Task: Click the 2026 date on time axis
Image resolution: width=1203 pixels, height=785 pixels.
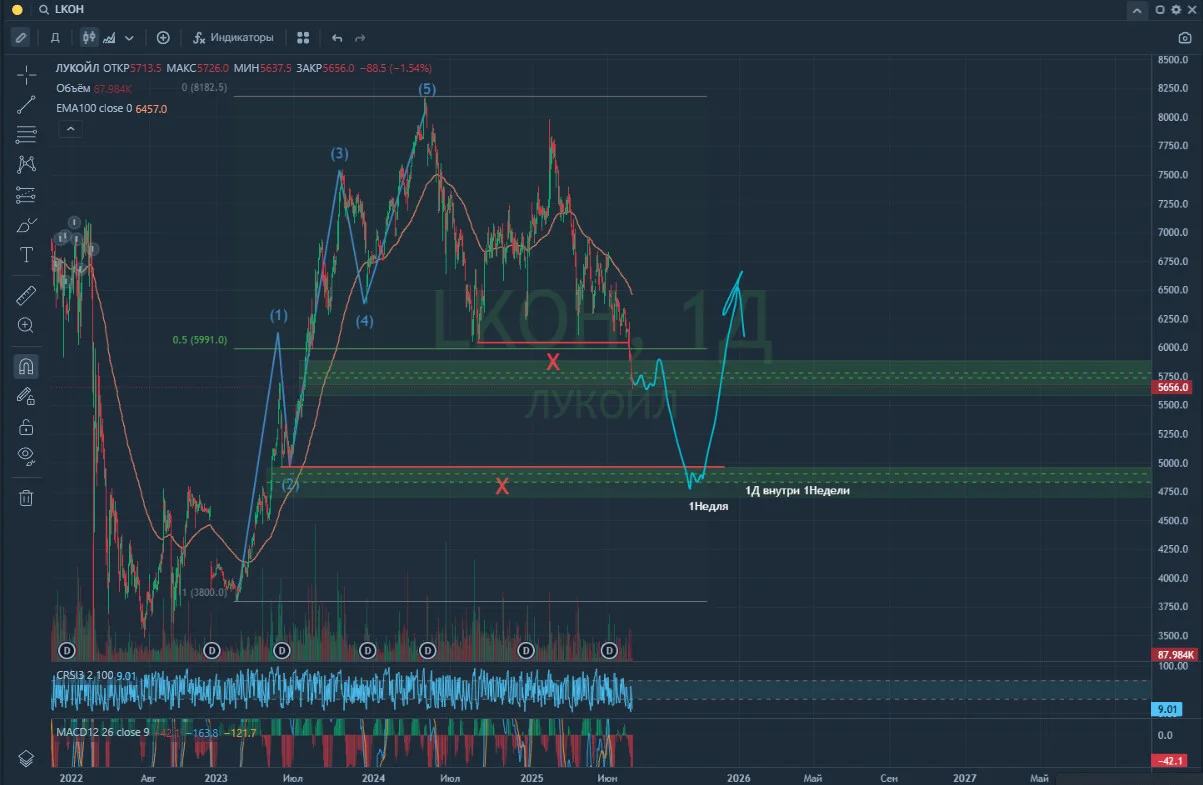Action: (x=739, y=776)
